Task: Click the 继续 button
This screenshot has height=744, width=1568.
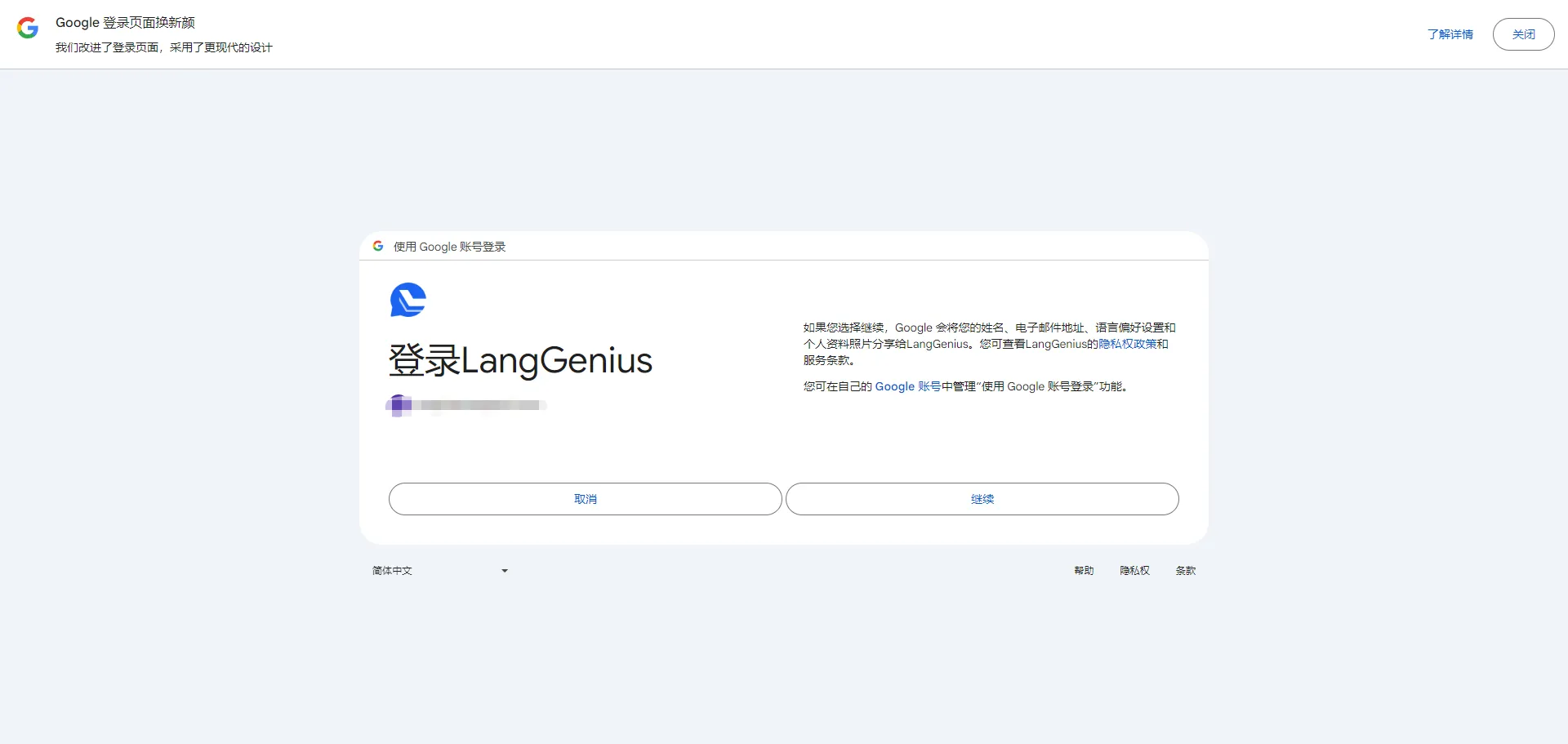Action: pos(982,499)
